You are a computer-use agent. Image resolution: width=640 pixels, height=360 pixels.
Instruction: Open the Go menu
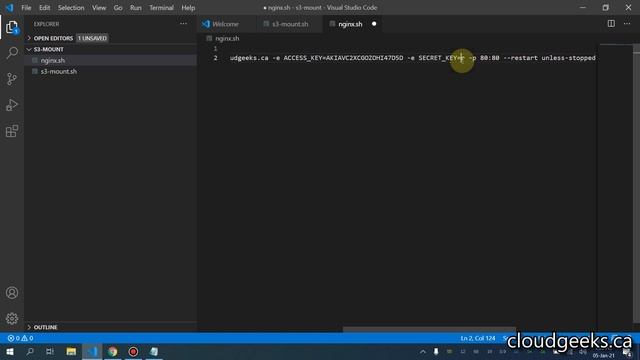pyautogui.click(x=118, y=8)
